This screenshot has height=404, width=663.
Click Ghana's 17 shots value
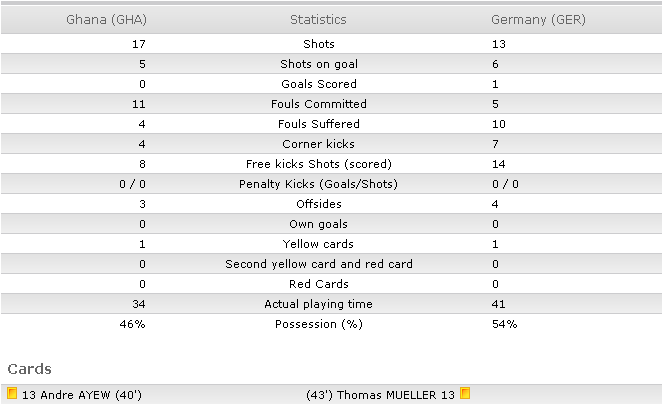(x=139, y=44)
